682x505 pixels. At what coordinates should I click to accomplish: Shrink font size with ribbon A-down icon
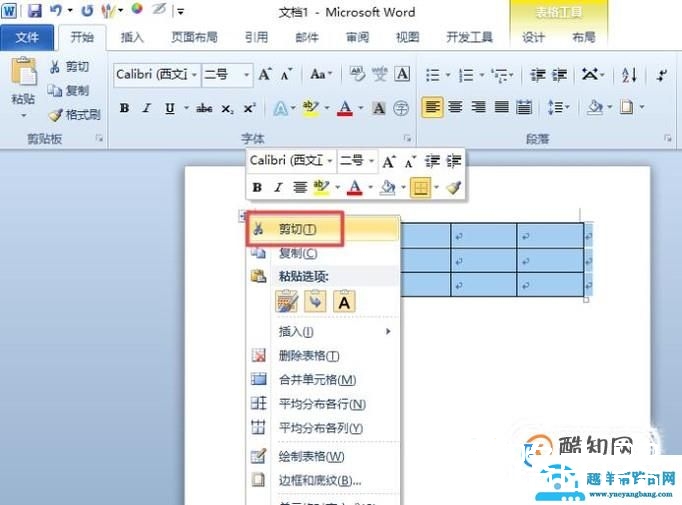(286, 74)
